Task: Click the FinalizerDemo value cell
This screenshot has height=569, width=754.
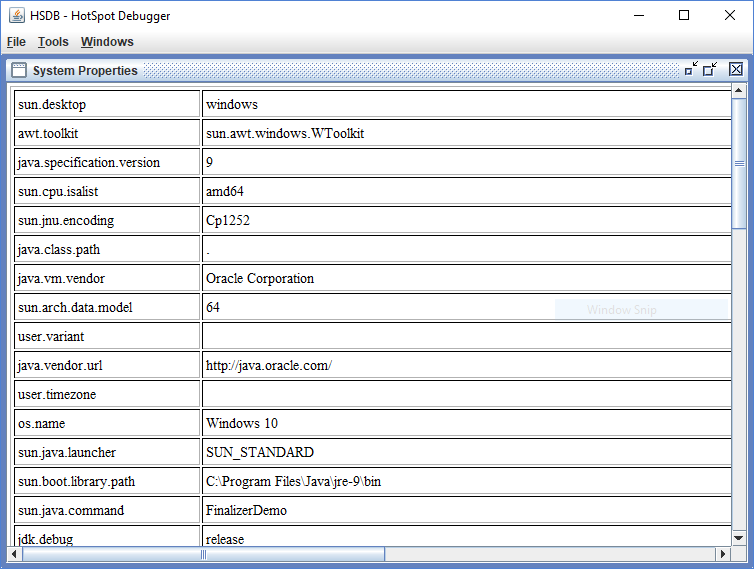Action: coord(466,510)
